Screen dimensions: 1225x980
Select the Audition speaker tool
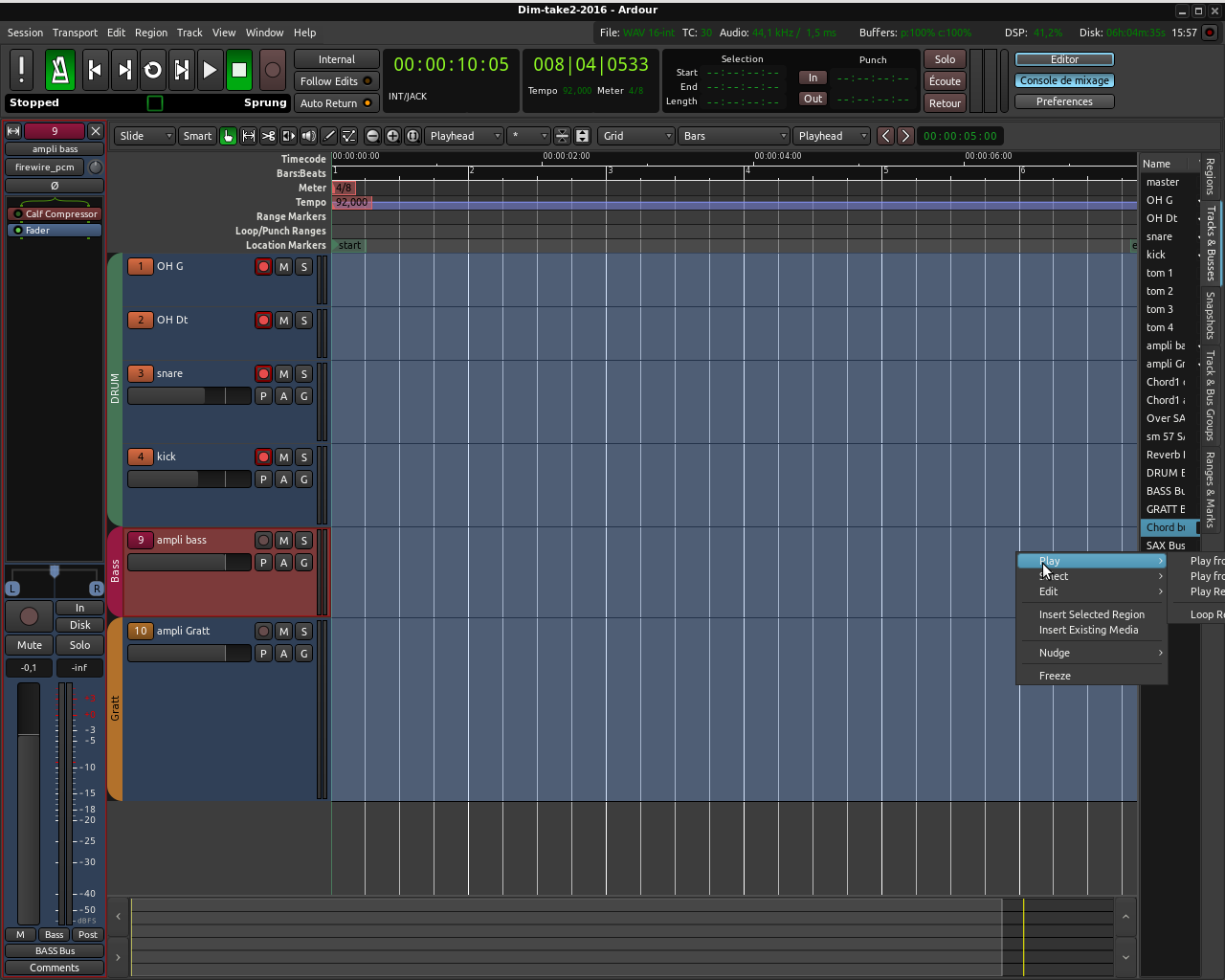click(308, 136)
